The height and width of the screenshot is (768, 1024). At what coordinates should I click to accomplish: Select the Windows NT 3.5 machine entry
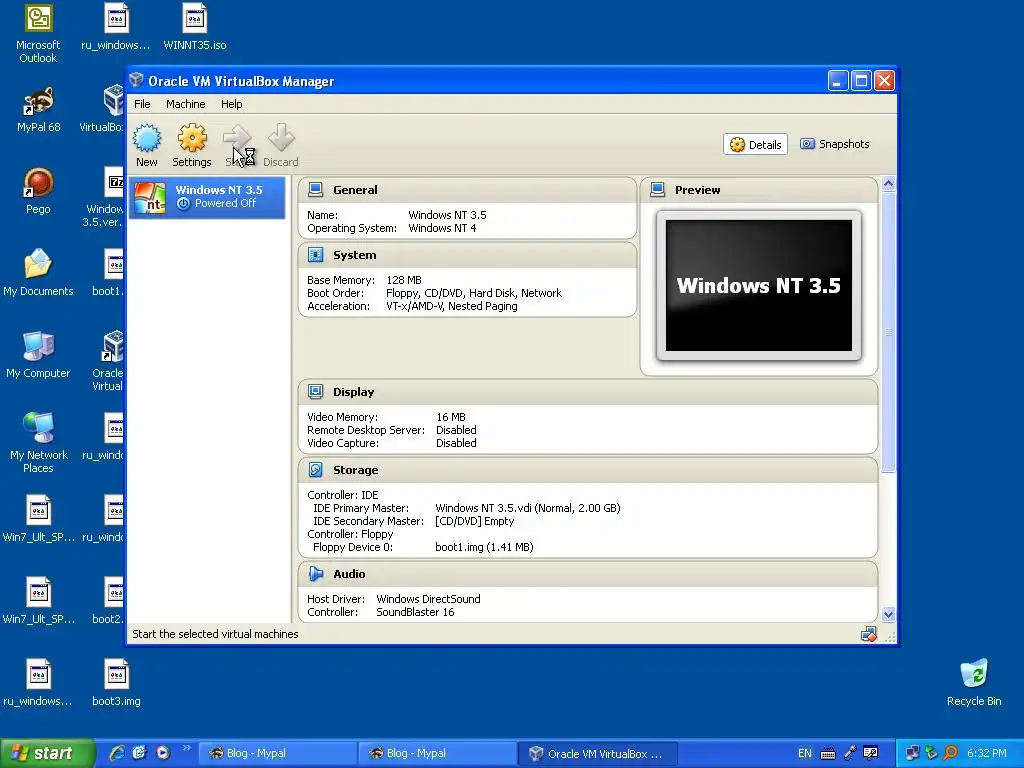207,197
